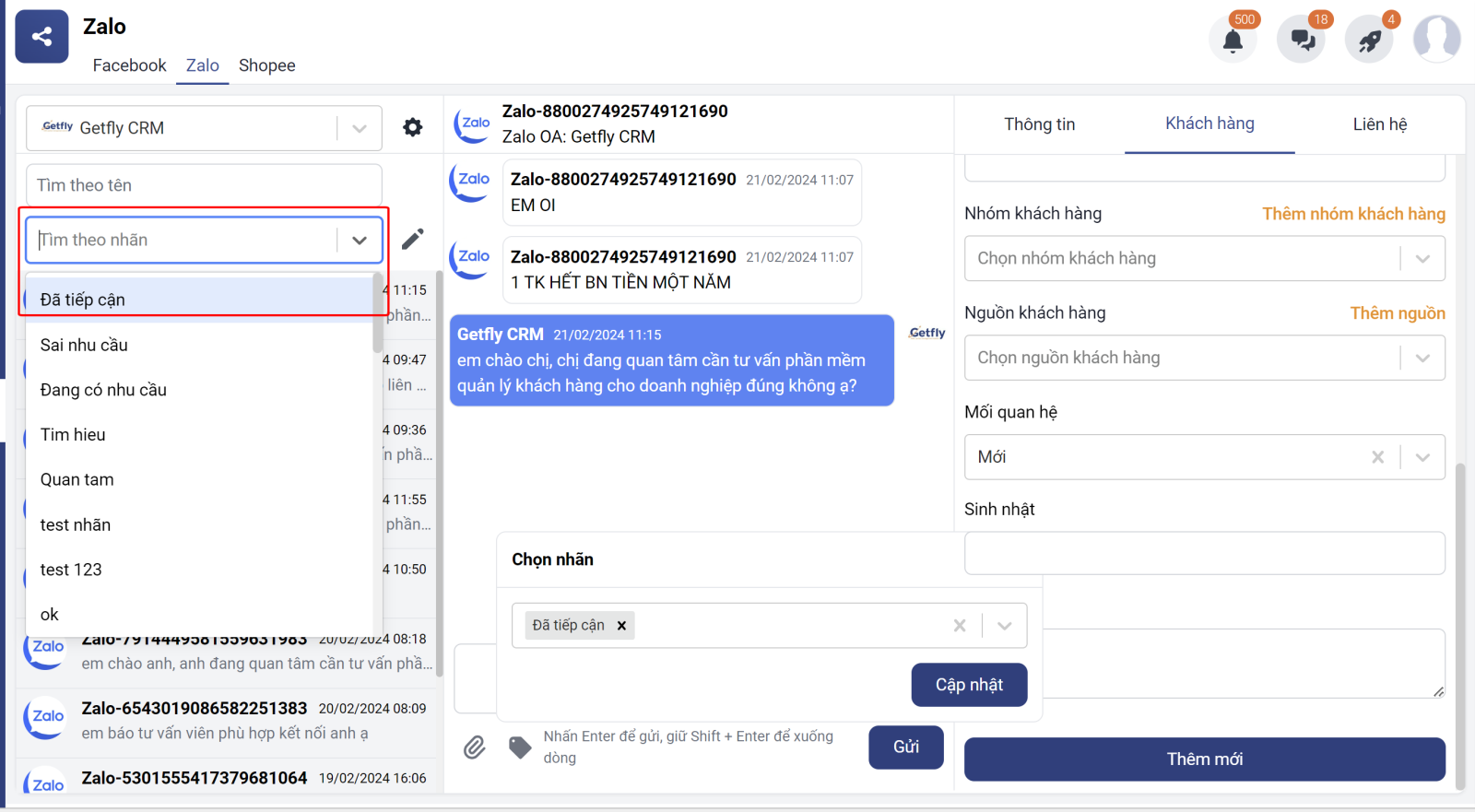Expand the Getfly CRM account dropdown
Screen dimensions: 1475x812
pos(360,128)
